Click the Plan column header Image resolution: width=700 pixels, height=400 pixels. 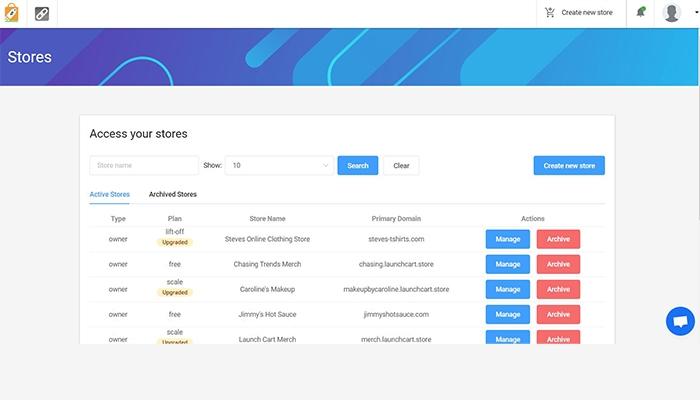175,219
